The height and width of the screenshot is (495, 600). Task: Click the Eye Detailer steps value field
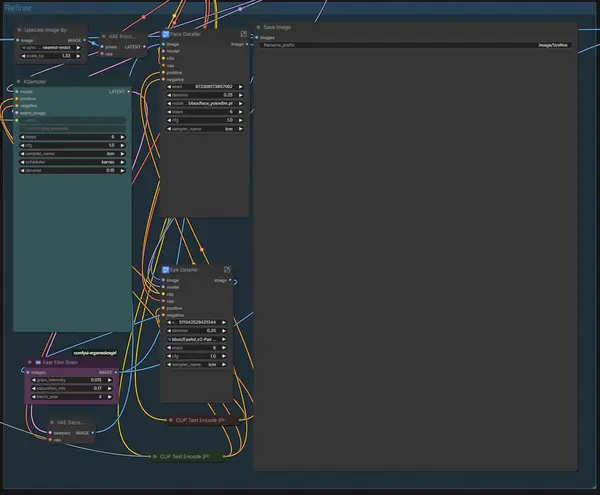[197, 348]
